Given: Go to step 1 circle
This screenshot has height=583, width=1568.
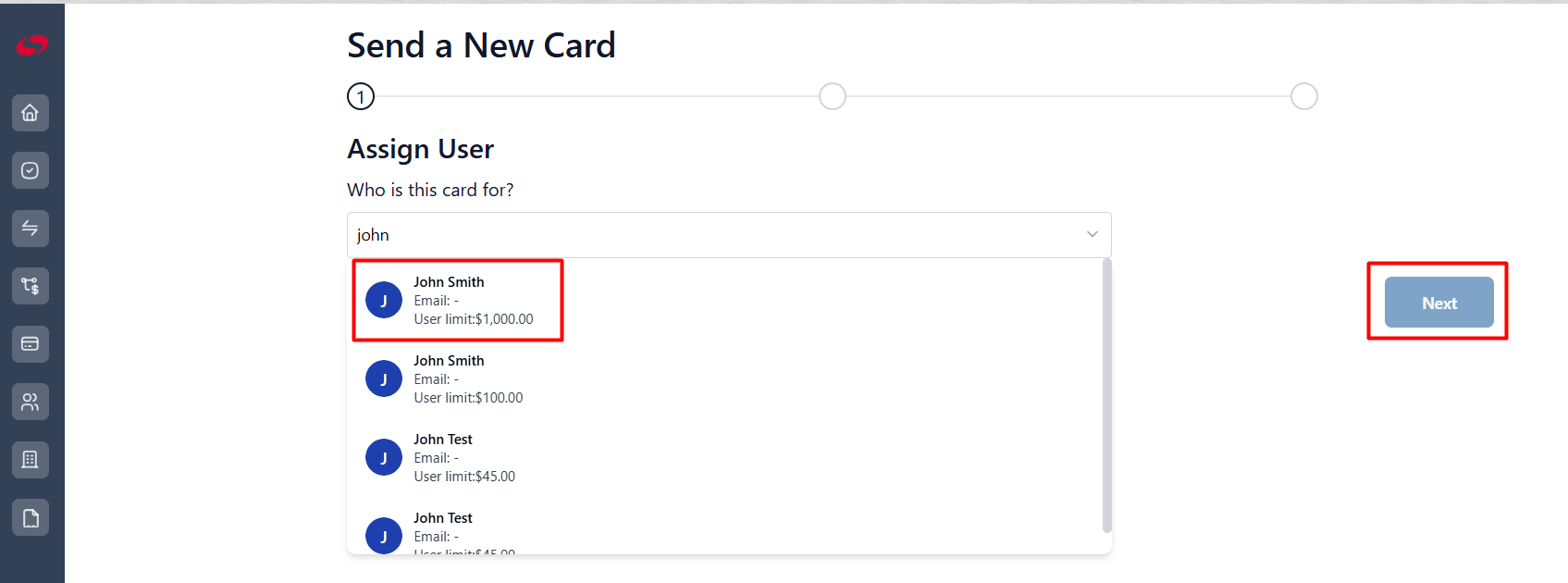Looking at the screenshot, I should (x=361, y=96).
